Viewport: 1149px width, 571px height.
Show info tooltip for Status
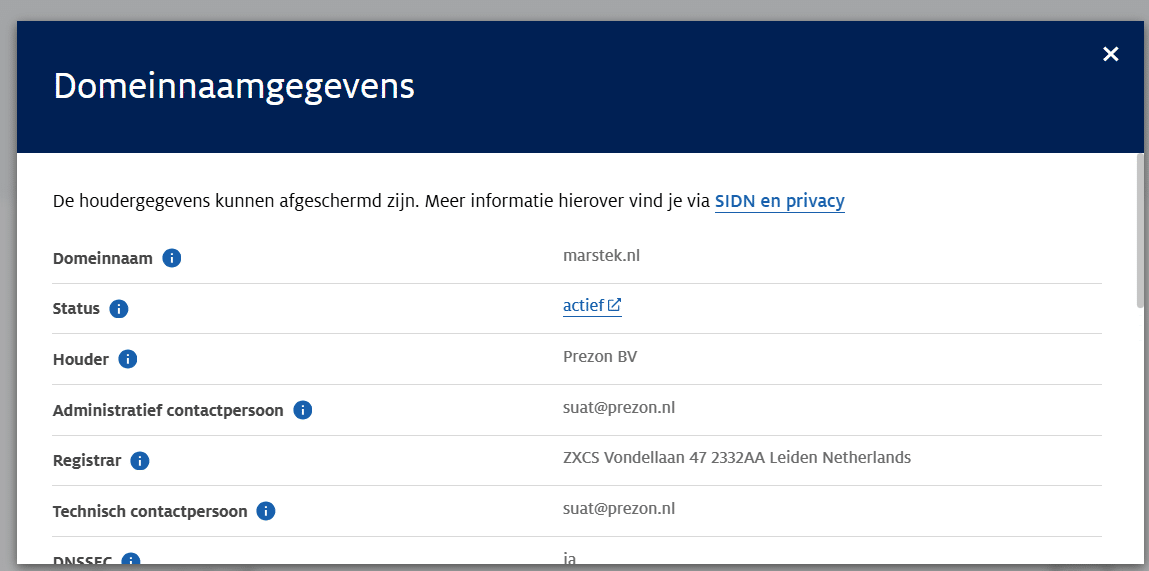(119, 309)
